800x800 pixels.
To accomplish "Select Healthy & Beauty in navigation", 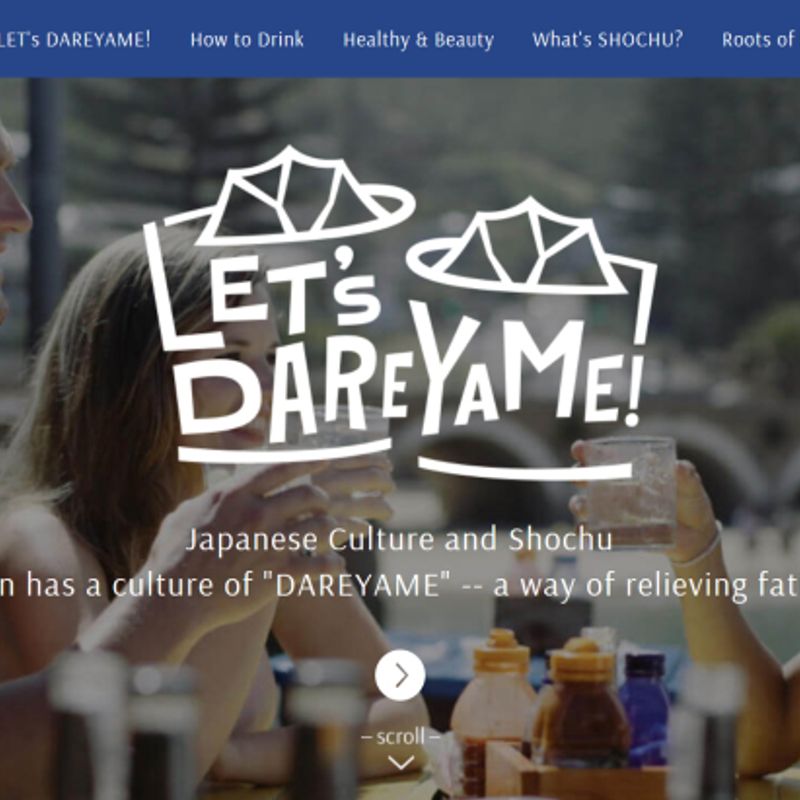I will (x=418, y=40).
